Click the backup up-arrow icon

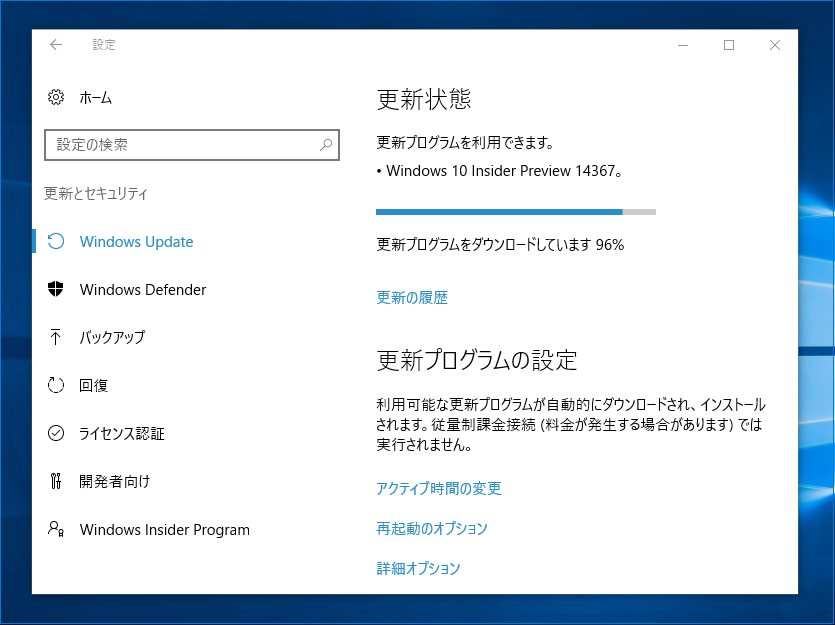(56, 337)
